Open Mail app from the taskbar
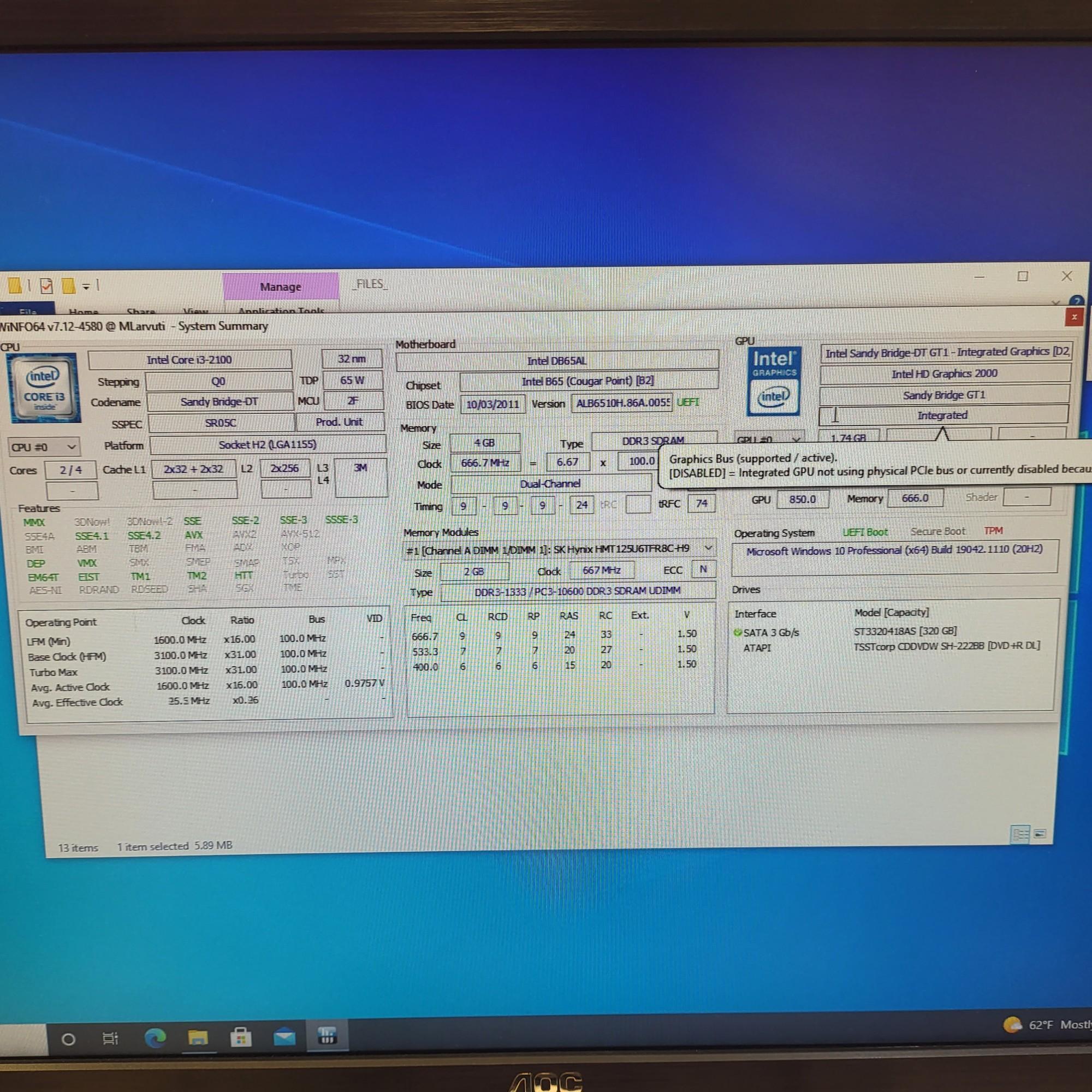This screenshot has height=1092, width=1092. (x=284, y=1037)
